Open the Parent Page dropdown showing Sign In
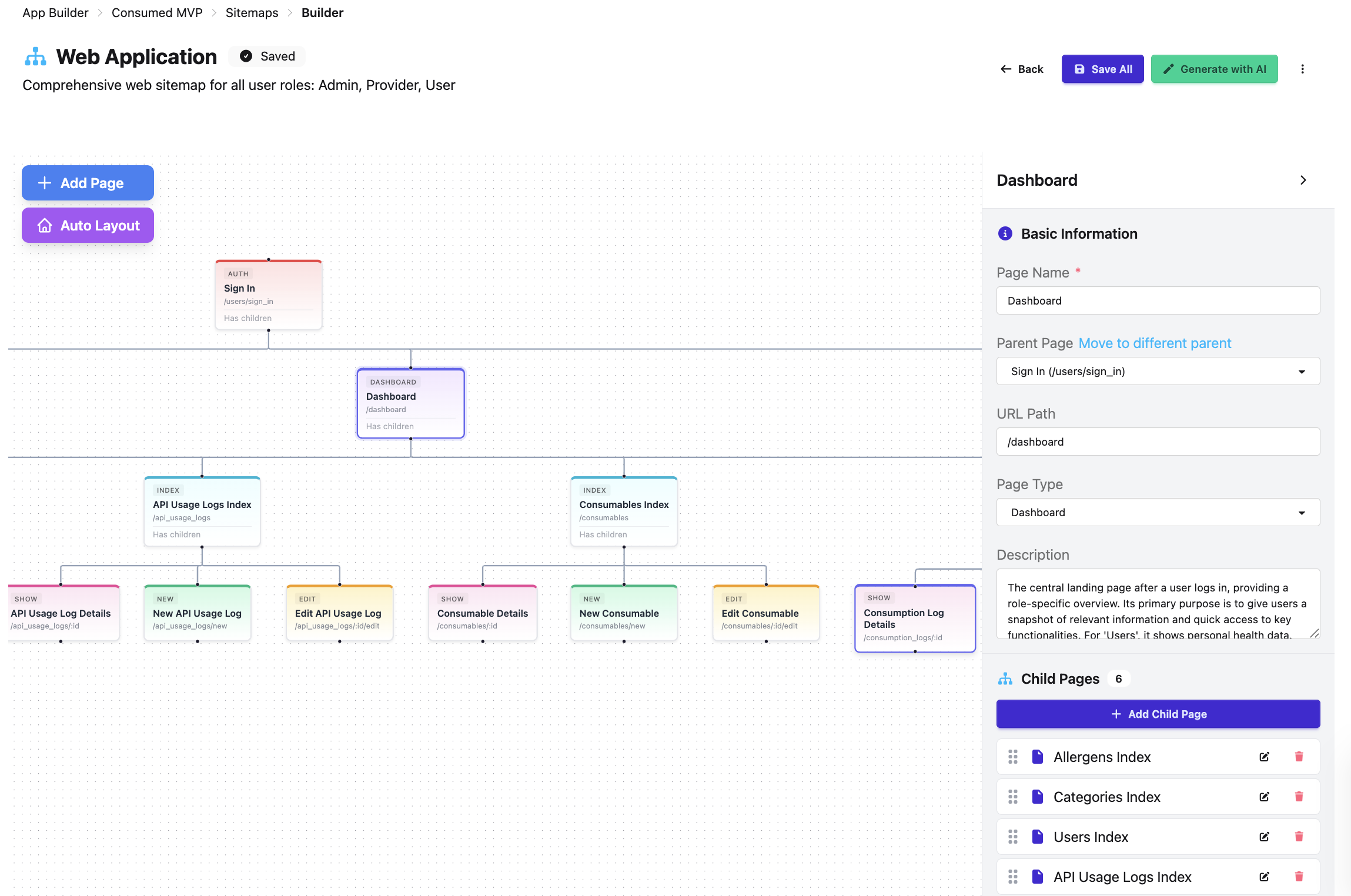Viewport: 1351px width, 896px height. (1158, 371)
